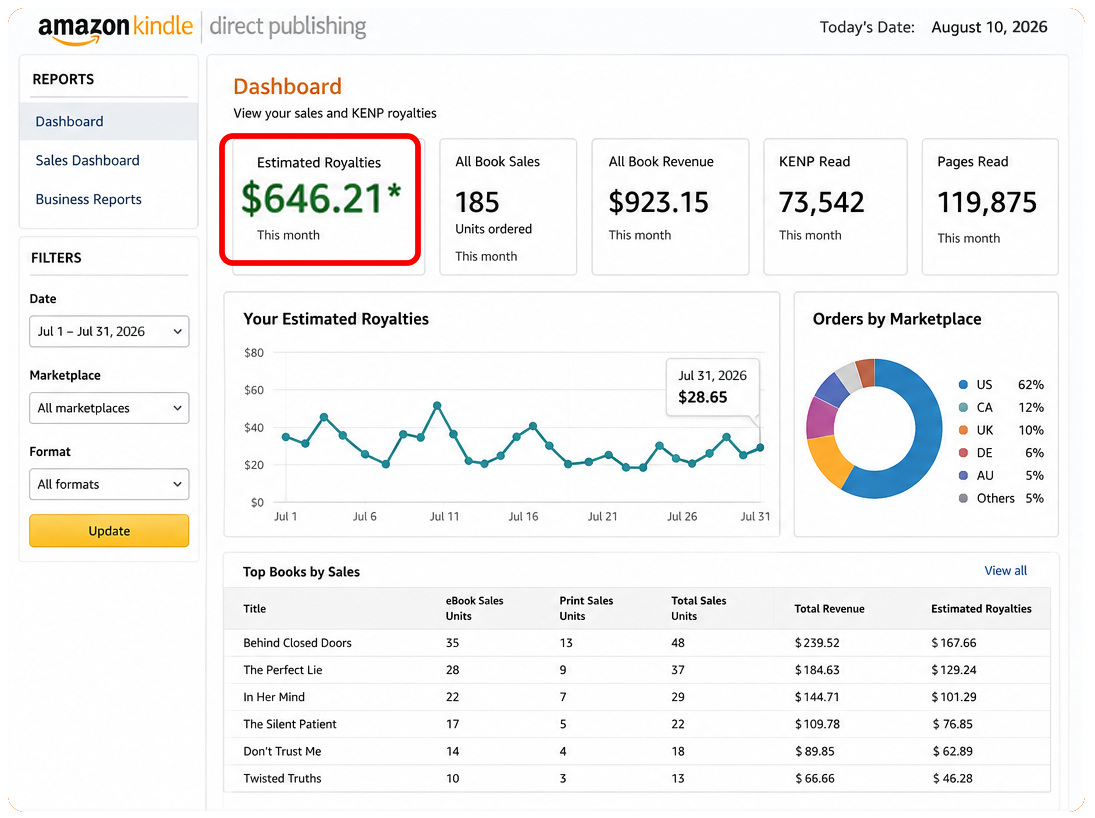The image size is (1095, 818).
Task: Click the DE red legend dot
Action: click(x=963, y=453)
